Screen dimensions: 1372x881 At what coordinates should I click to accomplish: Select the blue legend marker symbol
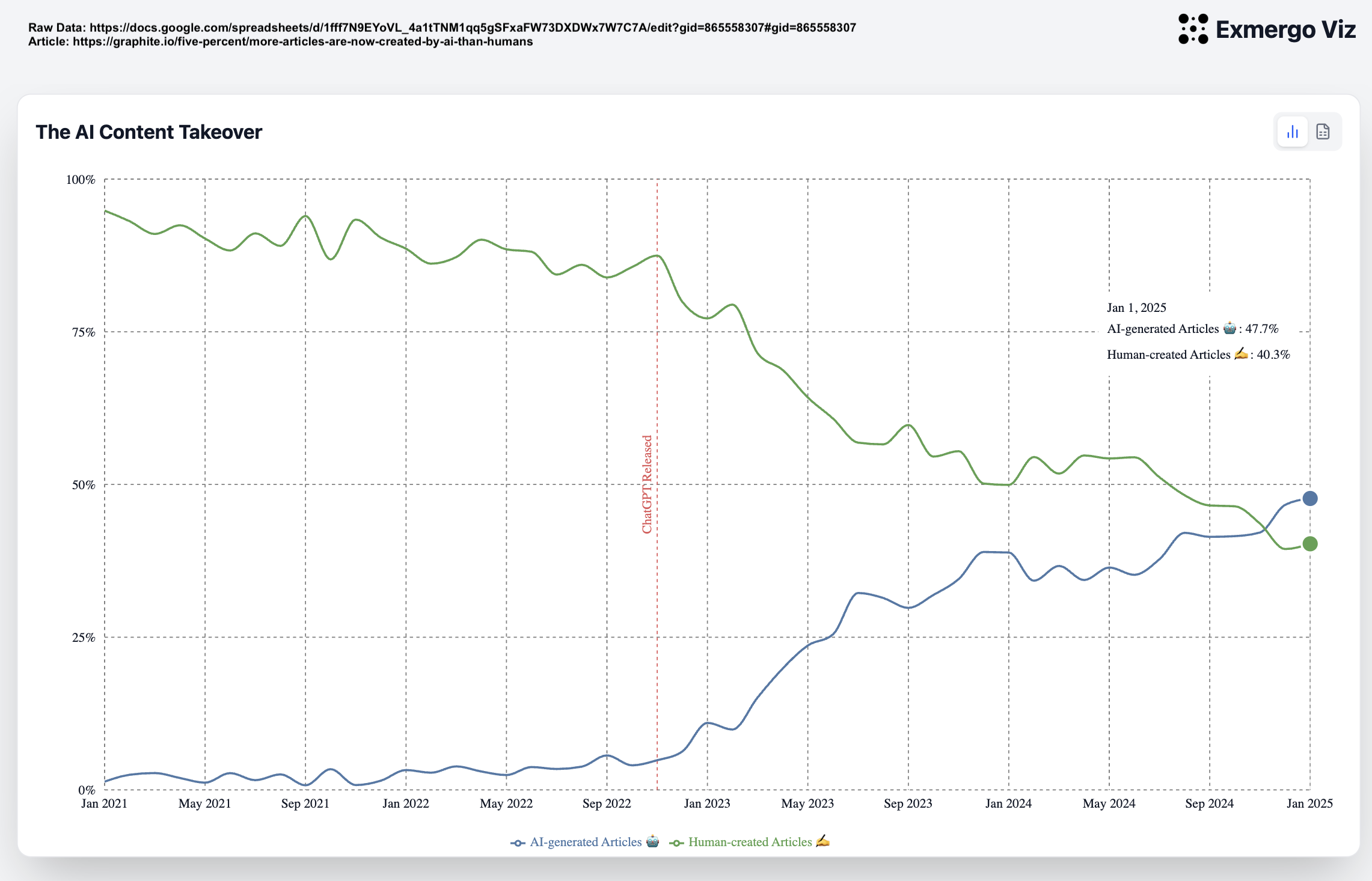[x=518, y=843]
